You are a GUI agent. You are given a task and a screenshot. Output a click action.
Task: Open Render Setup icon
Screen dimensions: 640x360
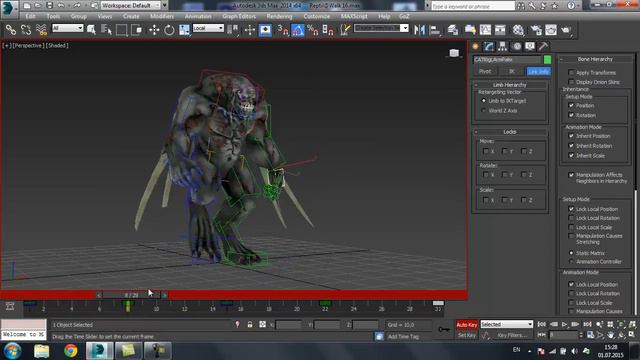(536, 30)
